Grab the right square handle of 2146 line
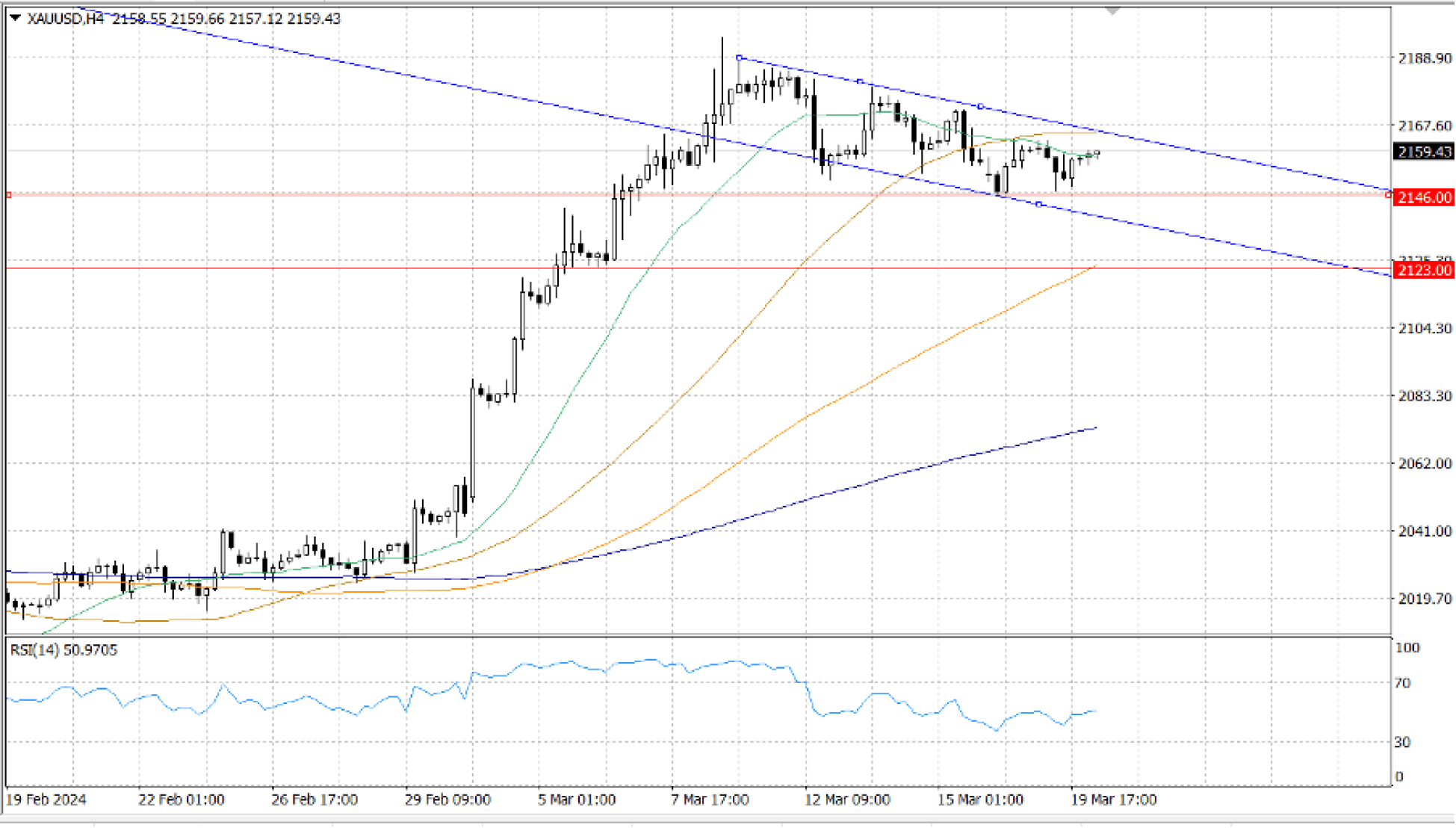Screen dimensions: 1456x828 [1388, 195]
